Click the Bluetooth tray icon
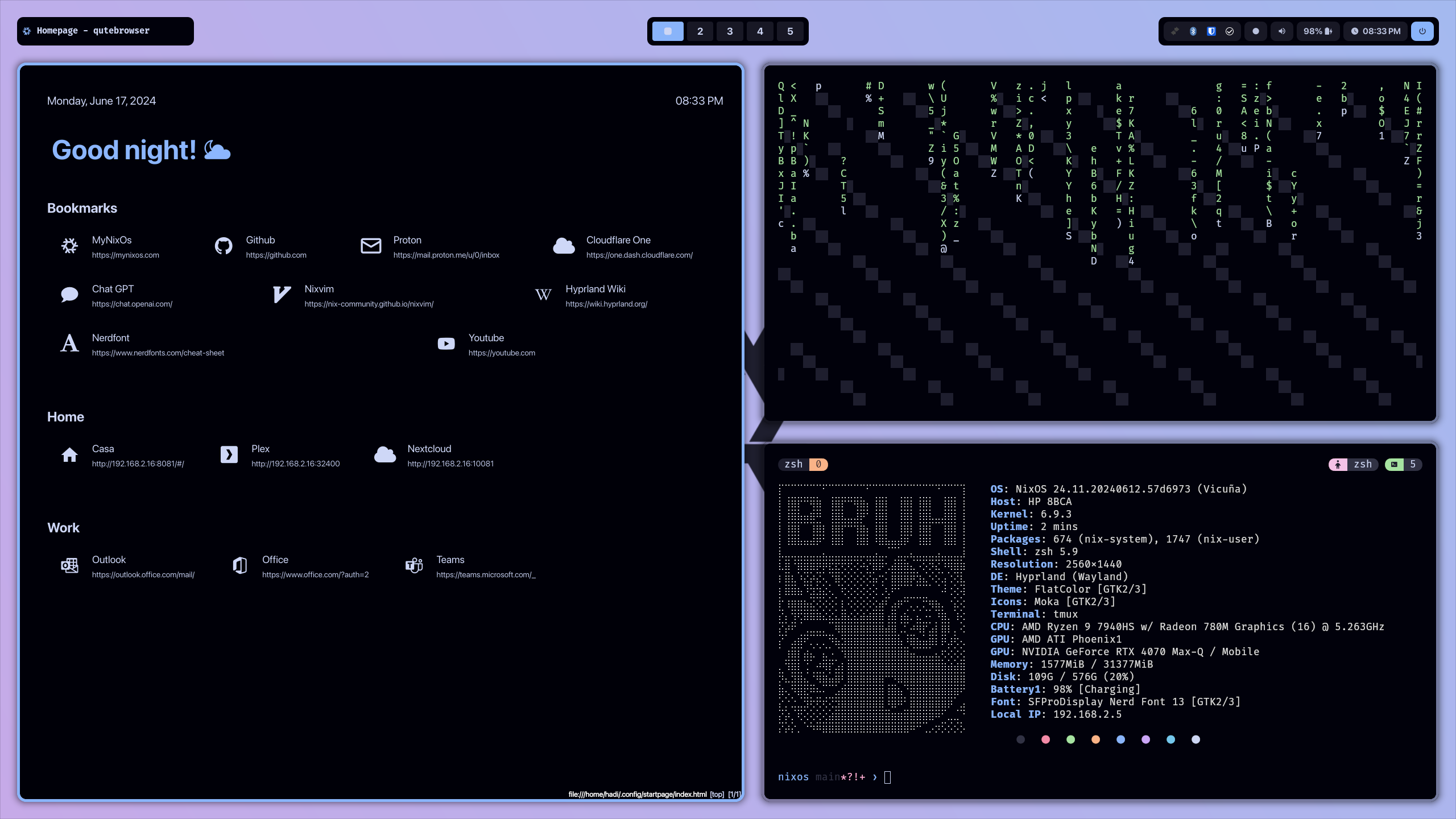This screenshot has width=1456, height=819. pyautogui.click(x=1193, y=31)
